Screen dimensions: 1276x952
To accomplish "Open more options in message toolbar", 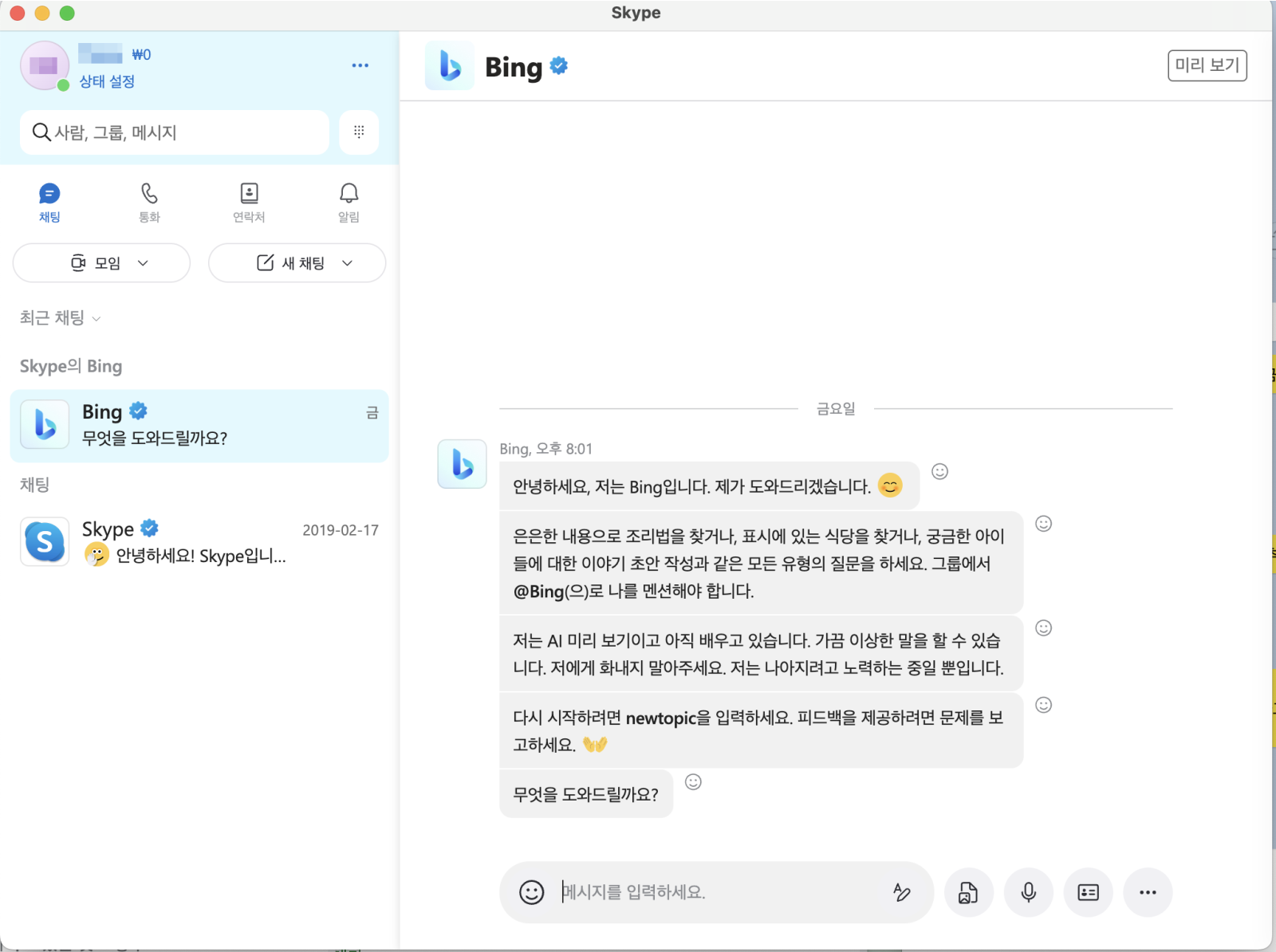I will pyautogui.click(x=1148, y=892).
